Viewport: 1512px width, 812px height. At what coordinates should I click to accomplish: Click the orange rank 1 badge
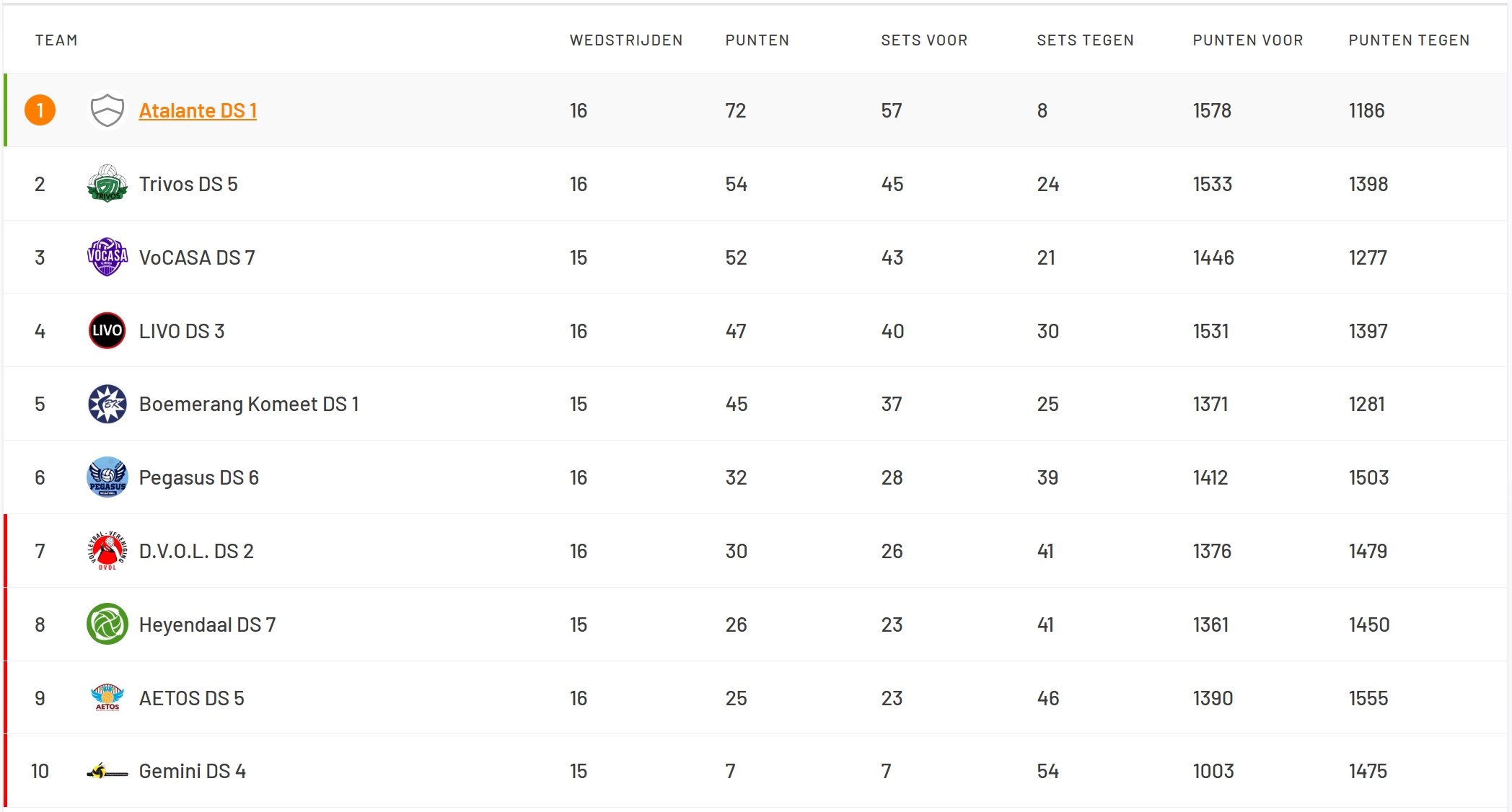(40, 110)
